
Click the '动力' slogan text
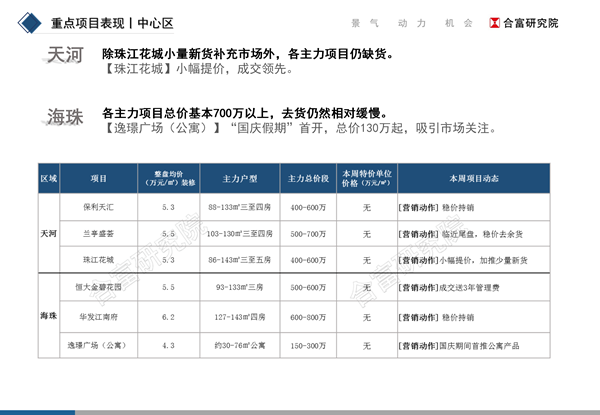coord(412,23)
